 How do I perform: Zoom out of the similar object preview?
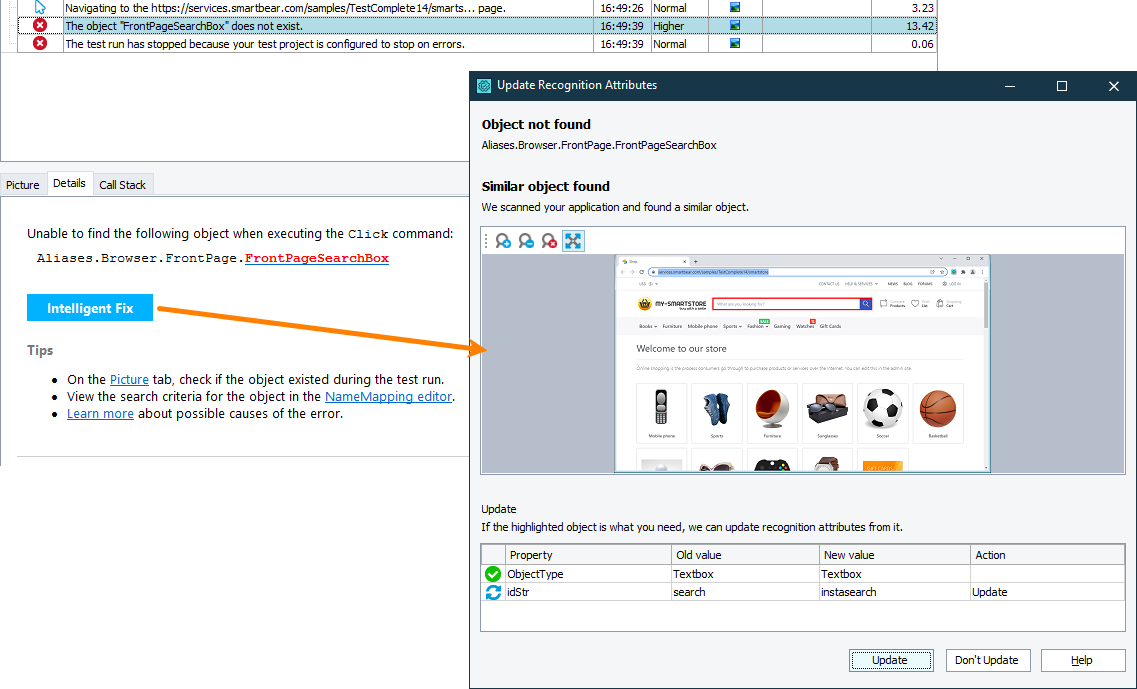pyautogui.click(x=526, y=241)
